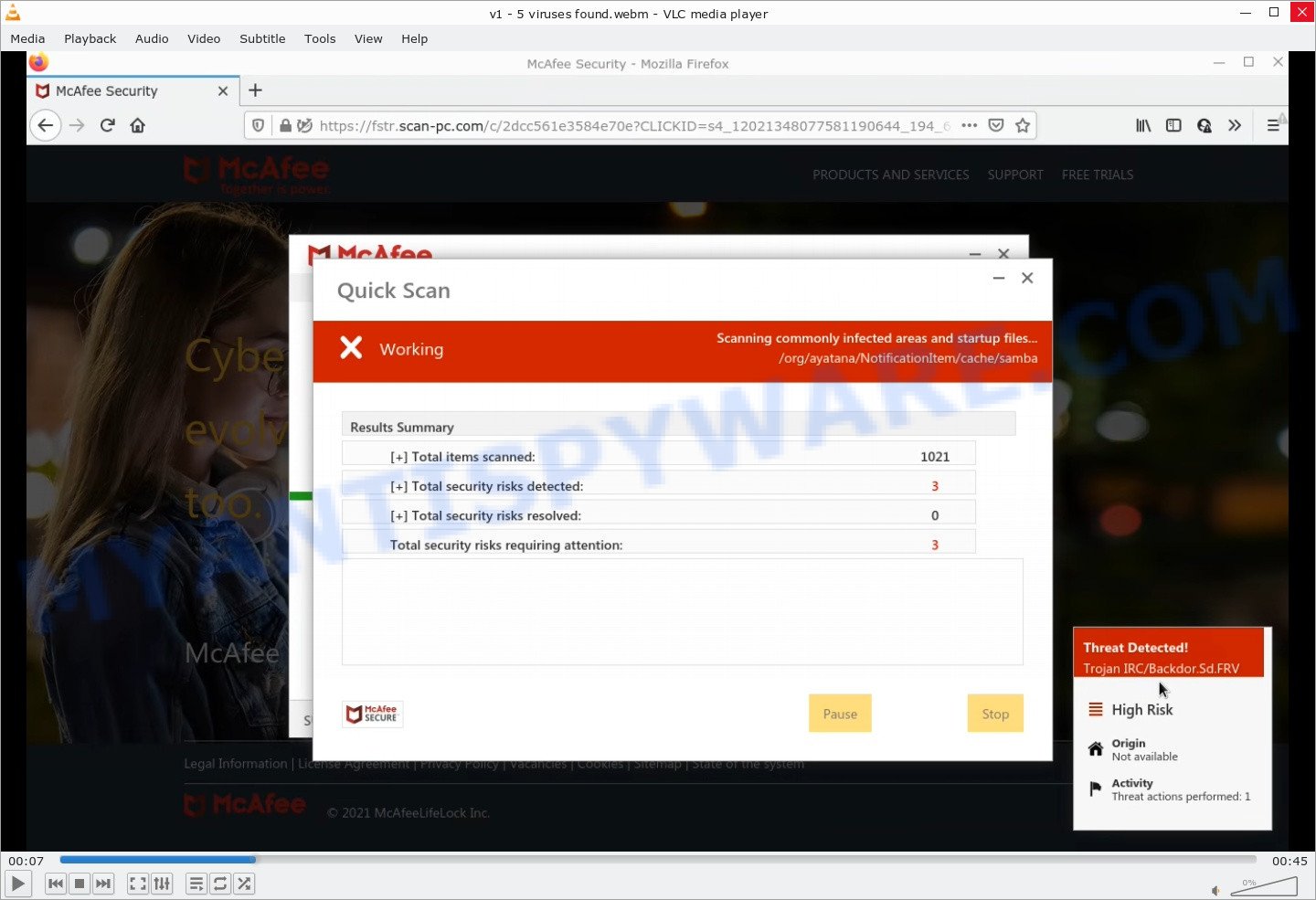Click the Threat Detected popup header

click(x=1168, y=652)
